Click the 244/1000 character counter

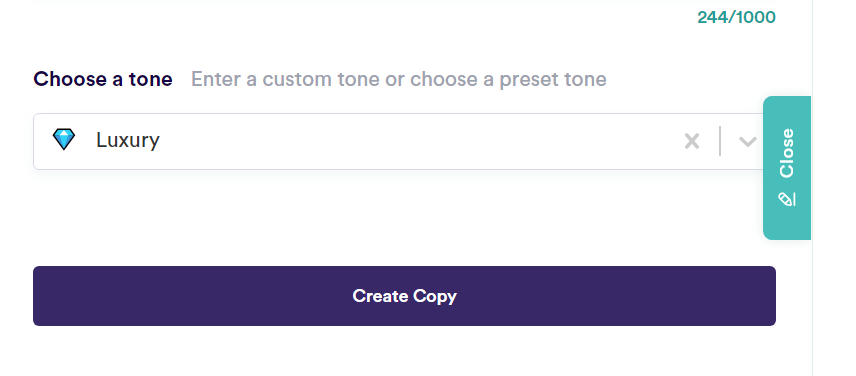[736, 17]
